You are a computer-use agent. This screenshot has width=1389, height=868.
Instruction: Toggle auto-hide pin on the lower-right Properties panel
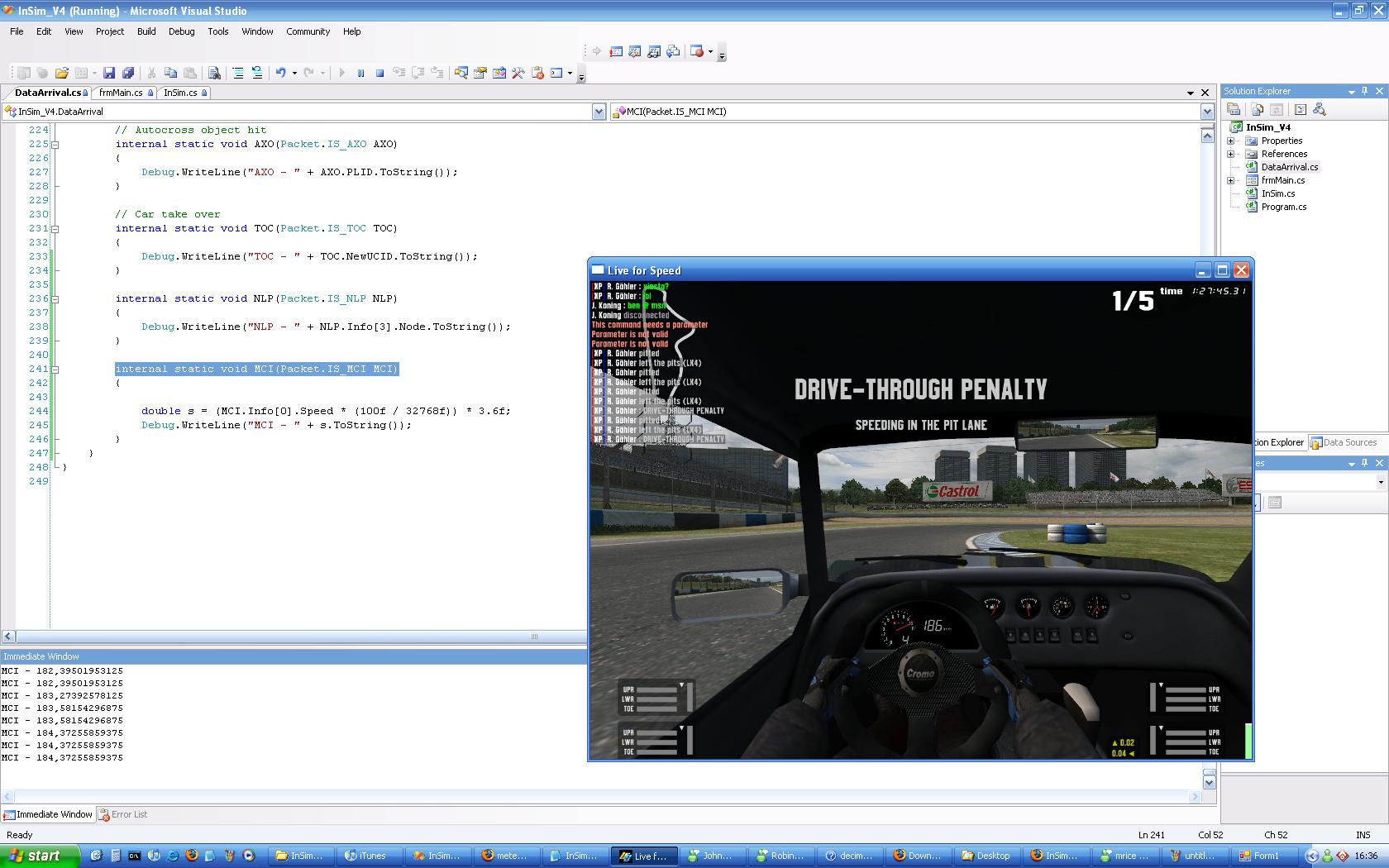(1364, 463)
